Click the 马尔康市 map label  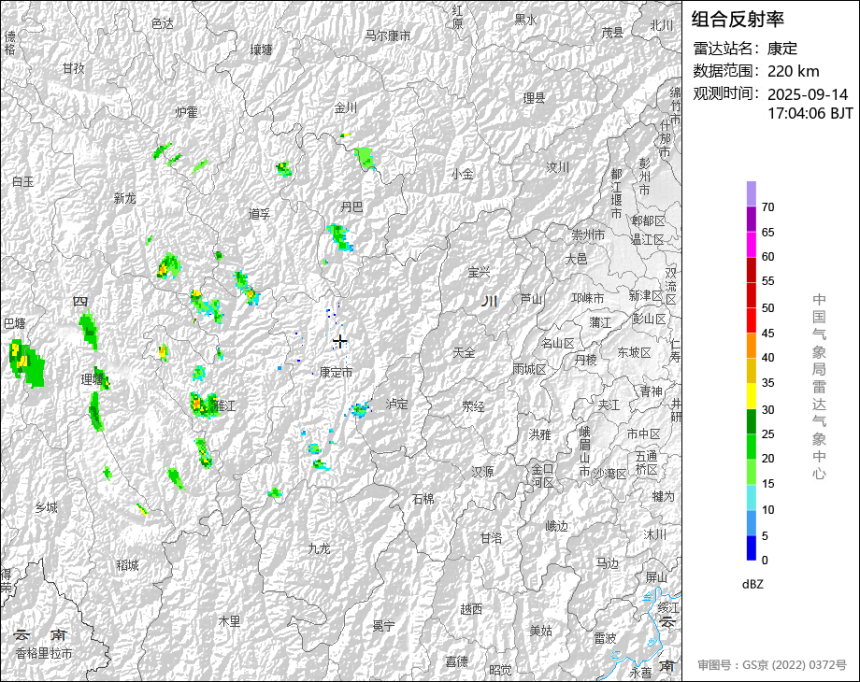pos(388,36)
